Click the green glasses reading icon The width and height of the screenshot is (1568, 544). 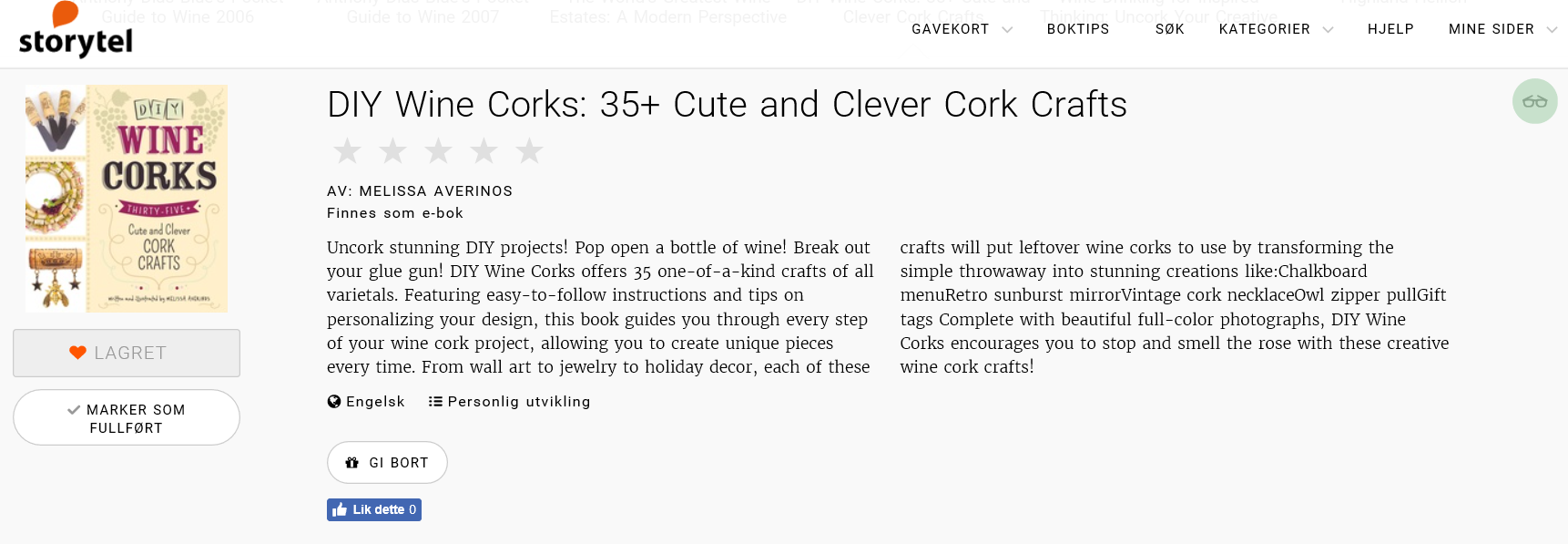click(x=1534, y=101)
